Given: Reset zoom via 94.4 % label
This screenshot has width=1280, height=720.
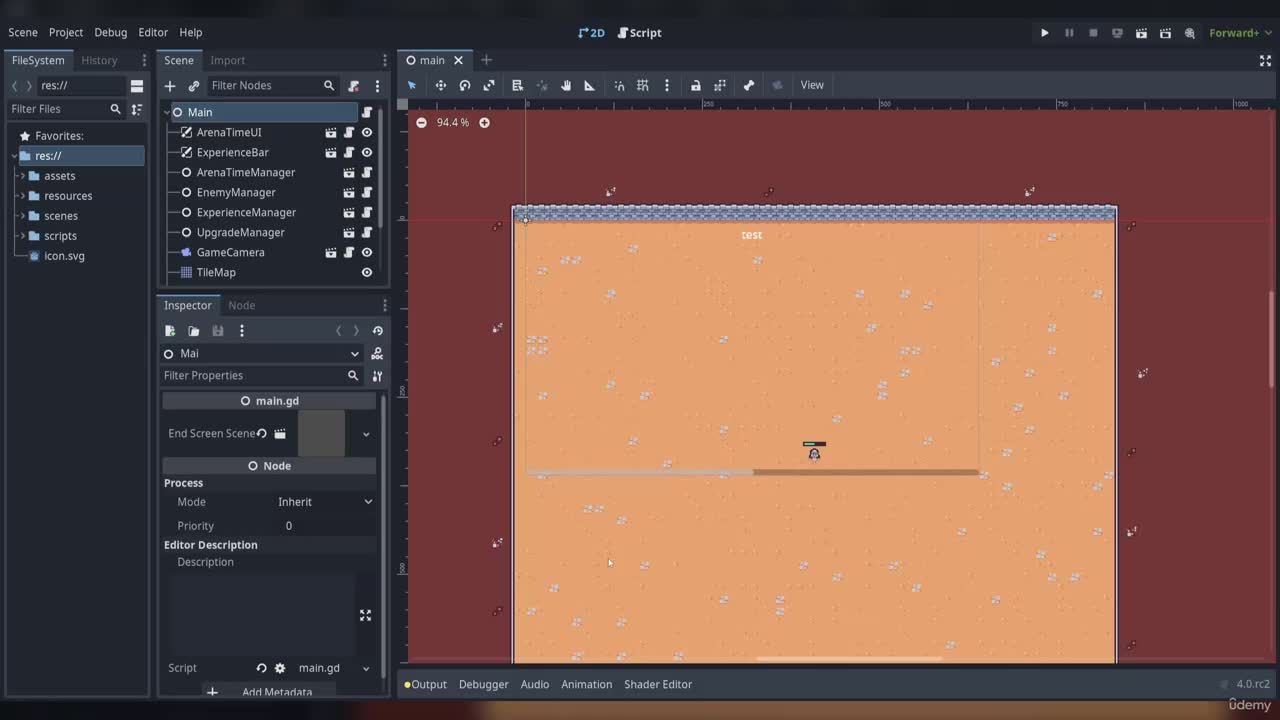Looking at the screenshot, I should 453,123.
